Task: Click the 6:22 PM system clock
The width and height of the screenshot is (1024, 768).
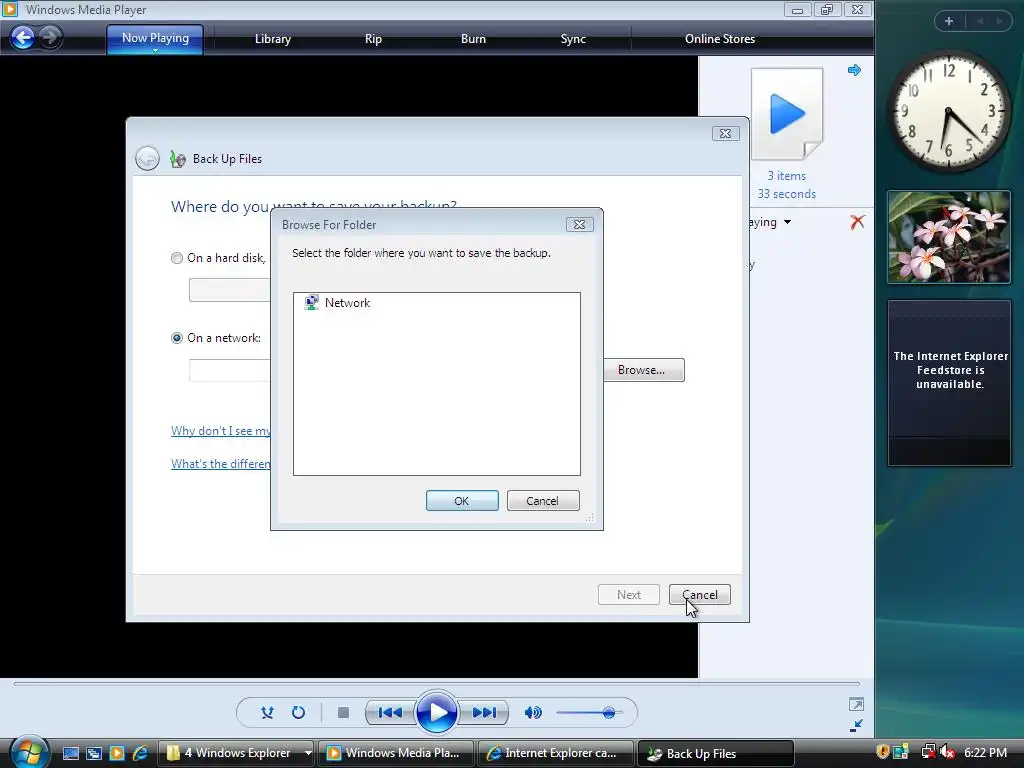Action: pyautogui.click(x=985, y=752)
